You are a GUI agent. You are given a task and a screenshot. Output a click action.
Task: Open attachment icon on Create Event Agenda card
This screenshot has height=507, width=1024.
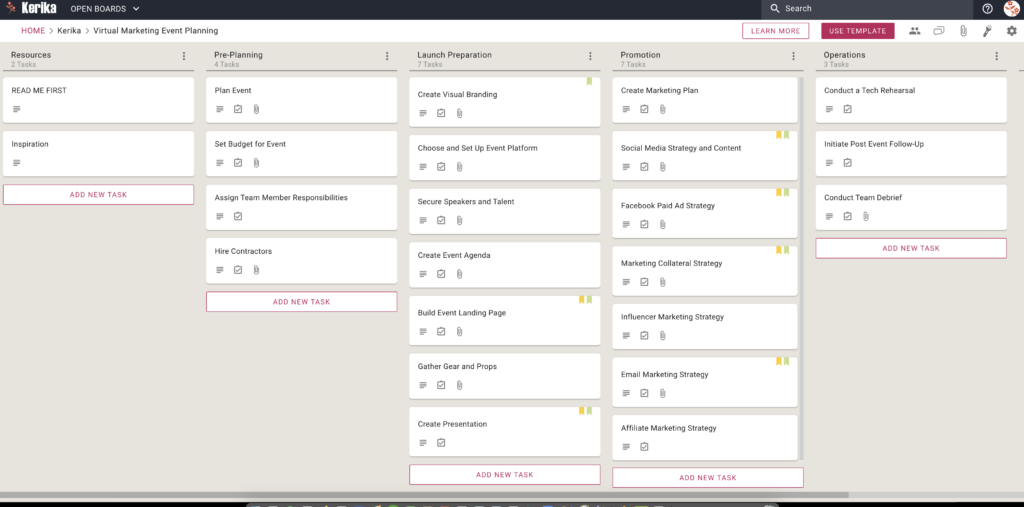(459, 274)
